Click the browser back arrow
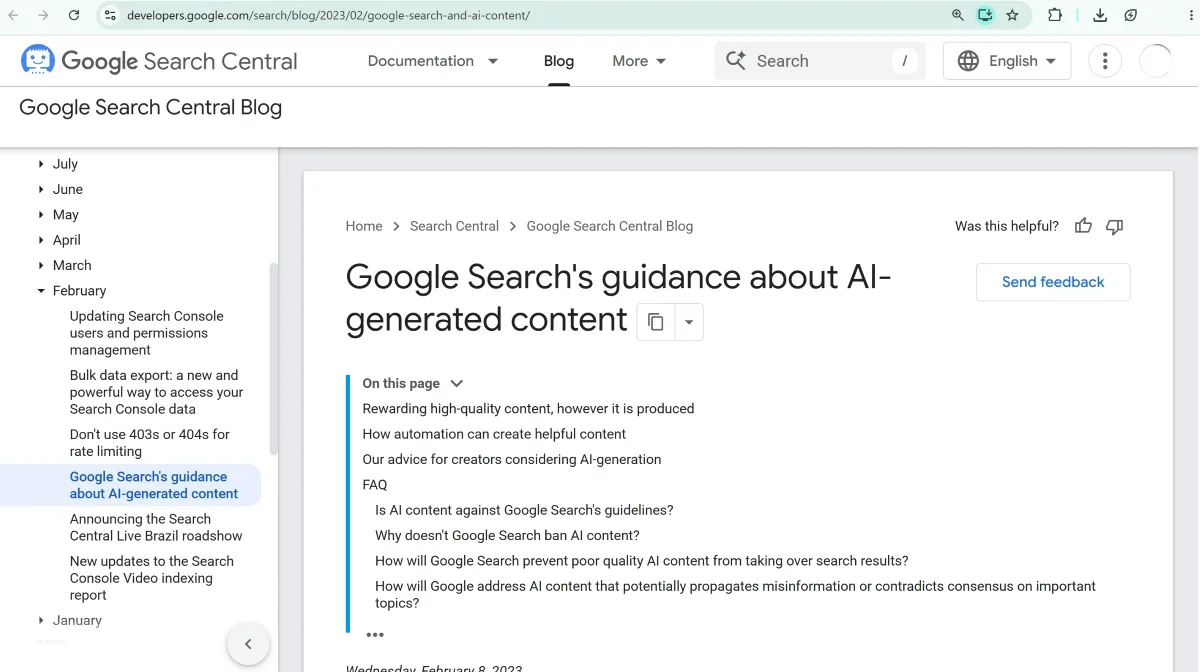 (14, 15)
